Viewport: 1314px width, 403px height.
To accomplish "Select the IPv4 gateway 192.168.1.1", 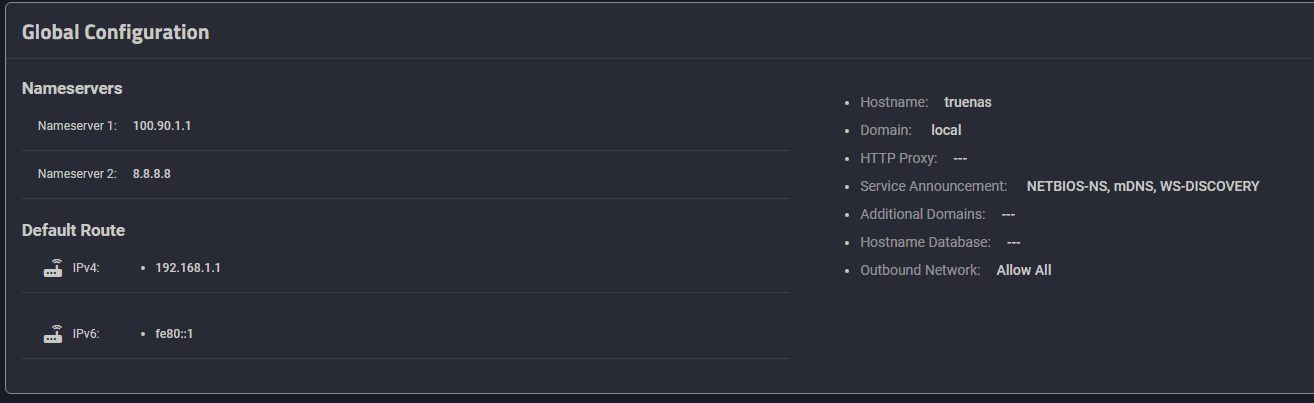I will [188, 268].
